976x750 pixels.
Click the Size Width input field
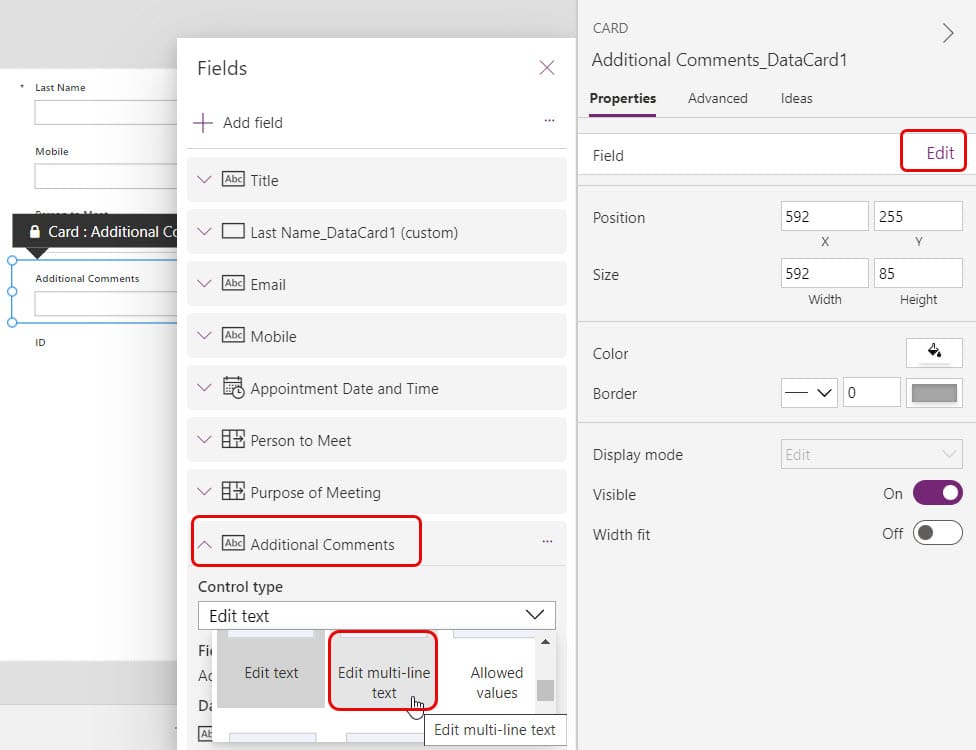pos(824,273)
